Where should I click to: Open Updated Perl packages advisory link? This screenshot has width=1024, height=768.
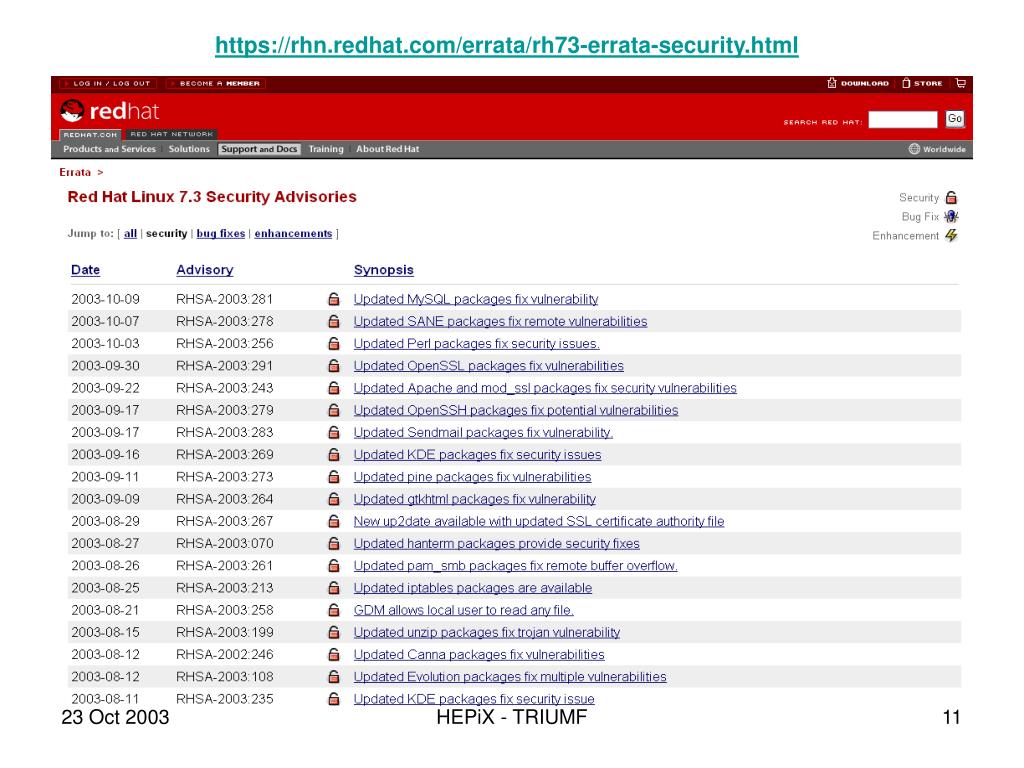(477, 344)
